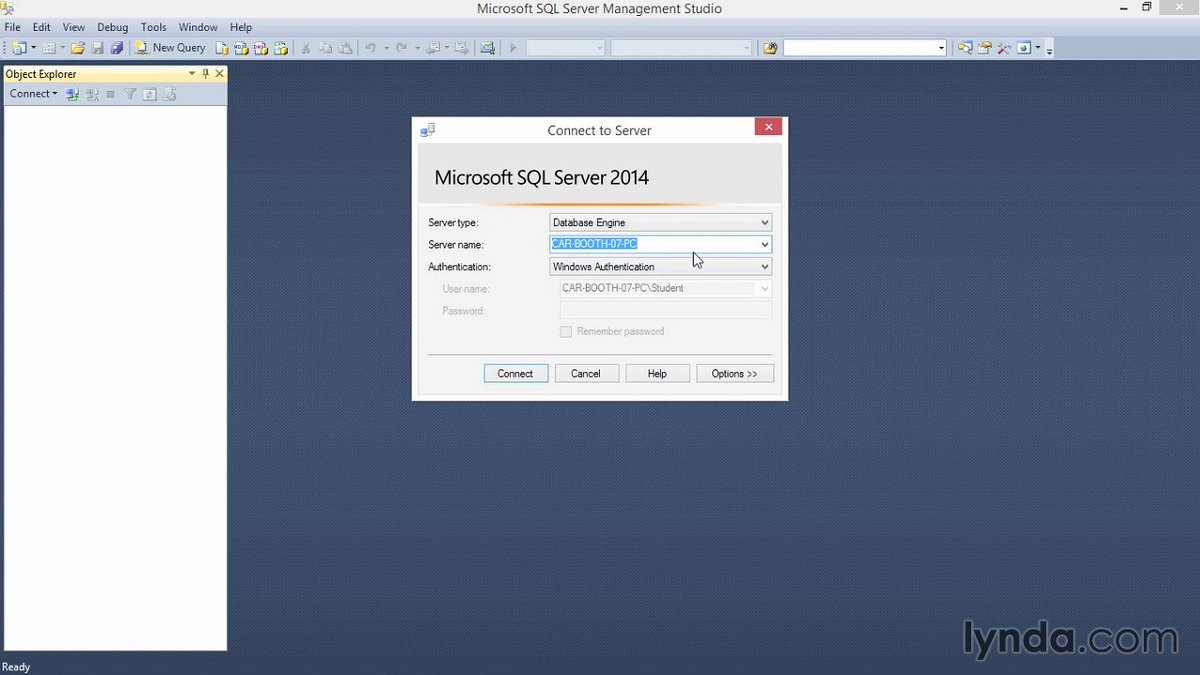Click the Find text box in toolbar
The image size is (1200, 675).
point(860,47)
